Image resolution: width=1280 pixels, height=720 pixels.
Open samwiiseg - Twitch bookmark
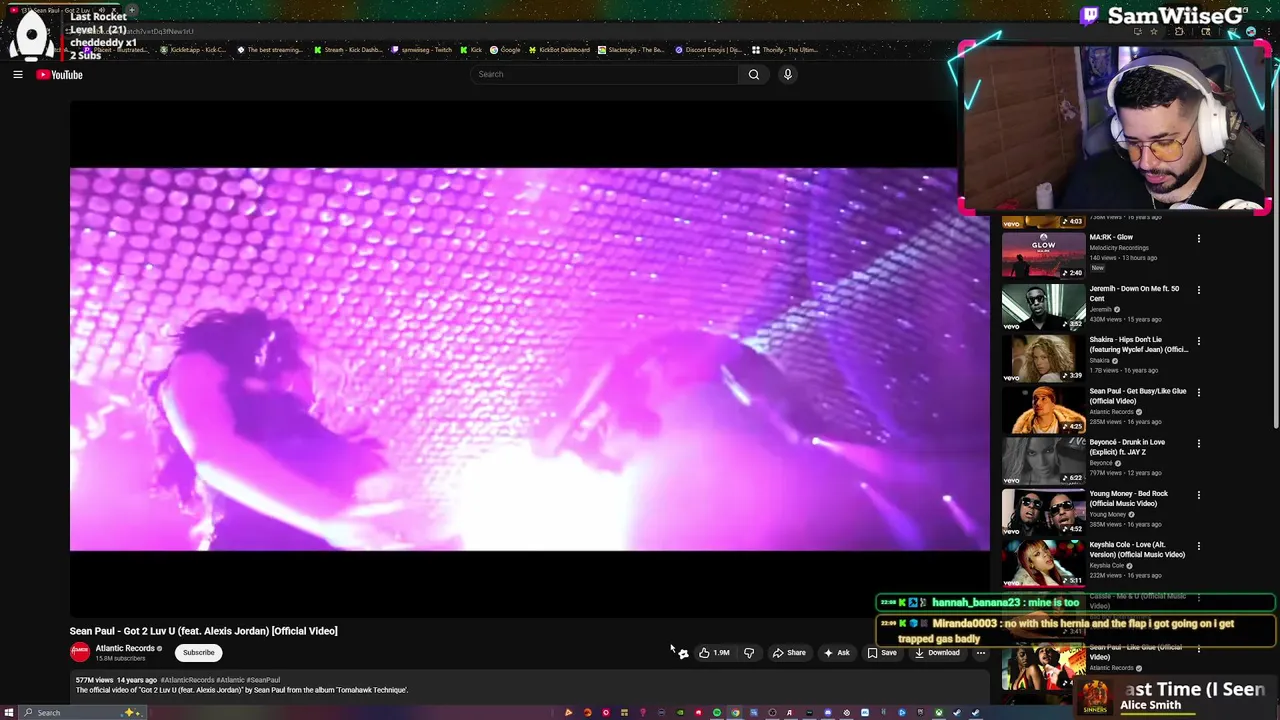click(x=422, y=50)
